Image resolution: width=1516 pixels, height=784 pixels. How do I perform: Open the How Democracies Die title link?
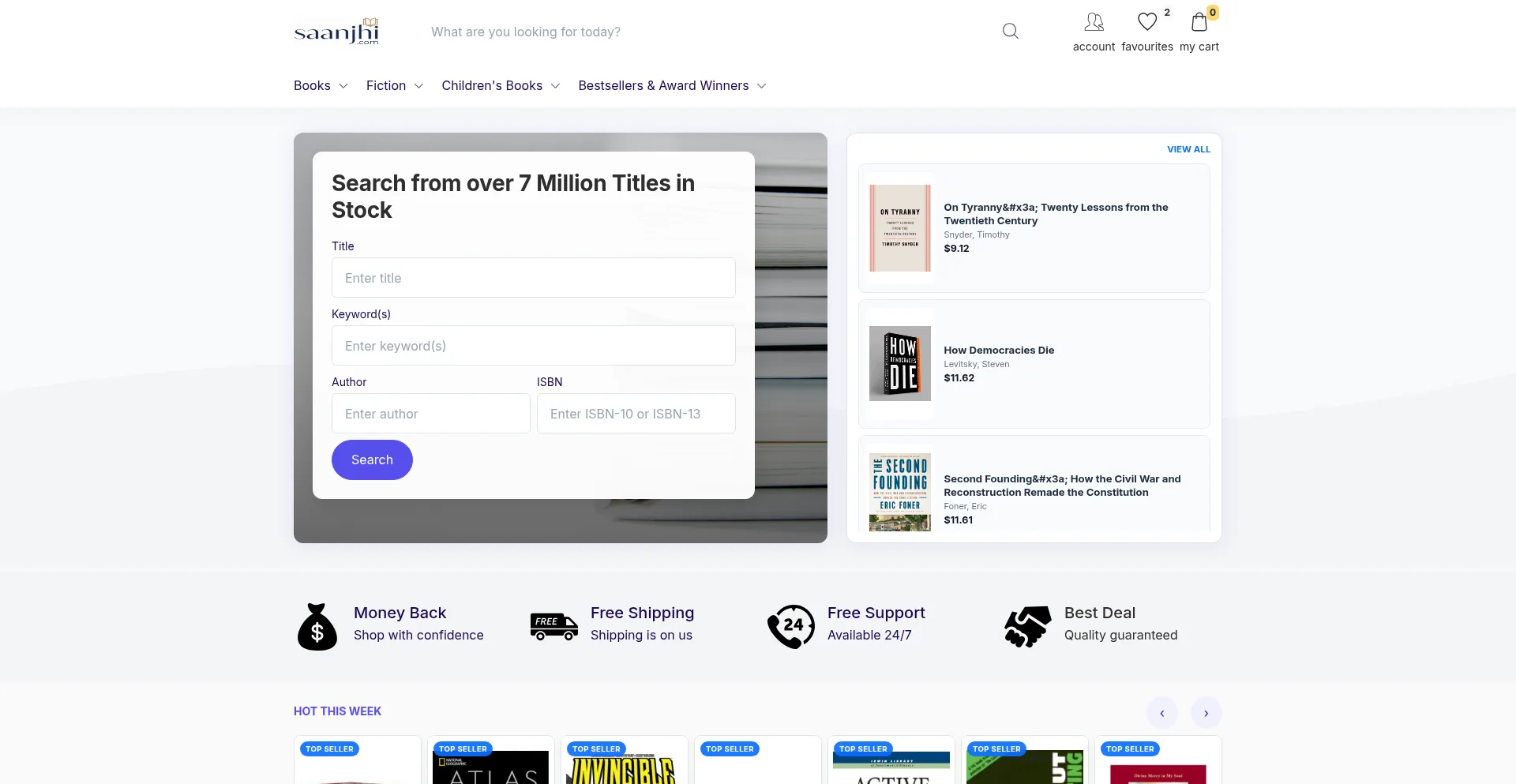tap(999, 351)
